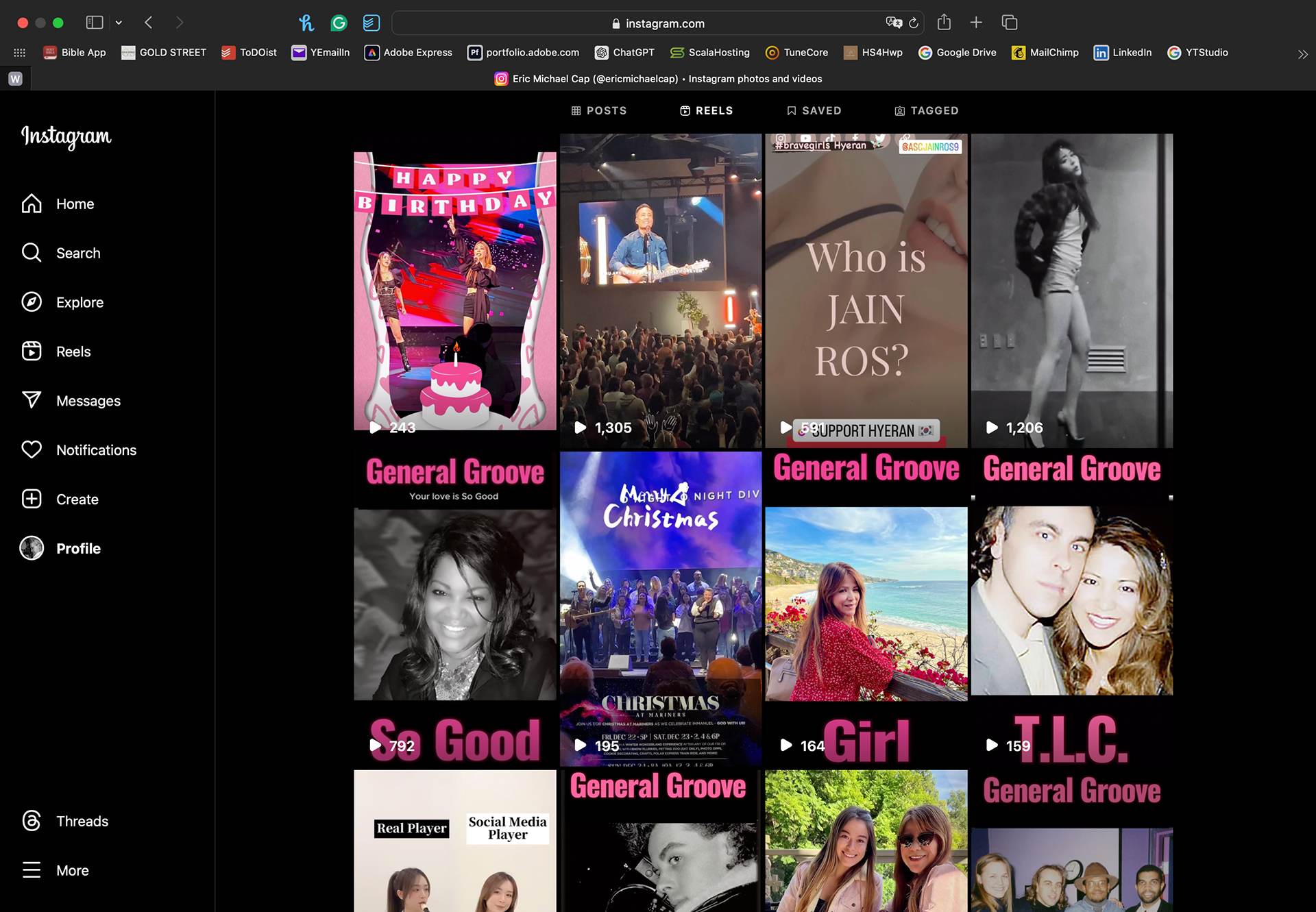Click the Safari forward arrow

pos(180,23)
